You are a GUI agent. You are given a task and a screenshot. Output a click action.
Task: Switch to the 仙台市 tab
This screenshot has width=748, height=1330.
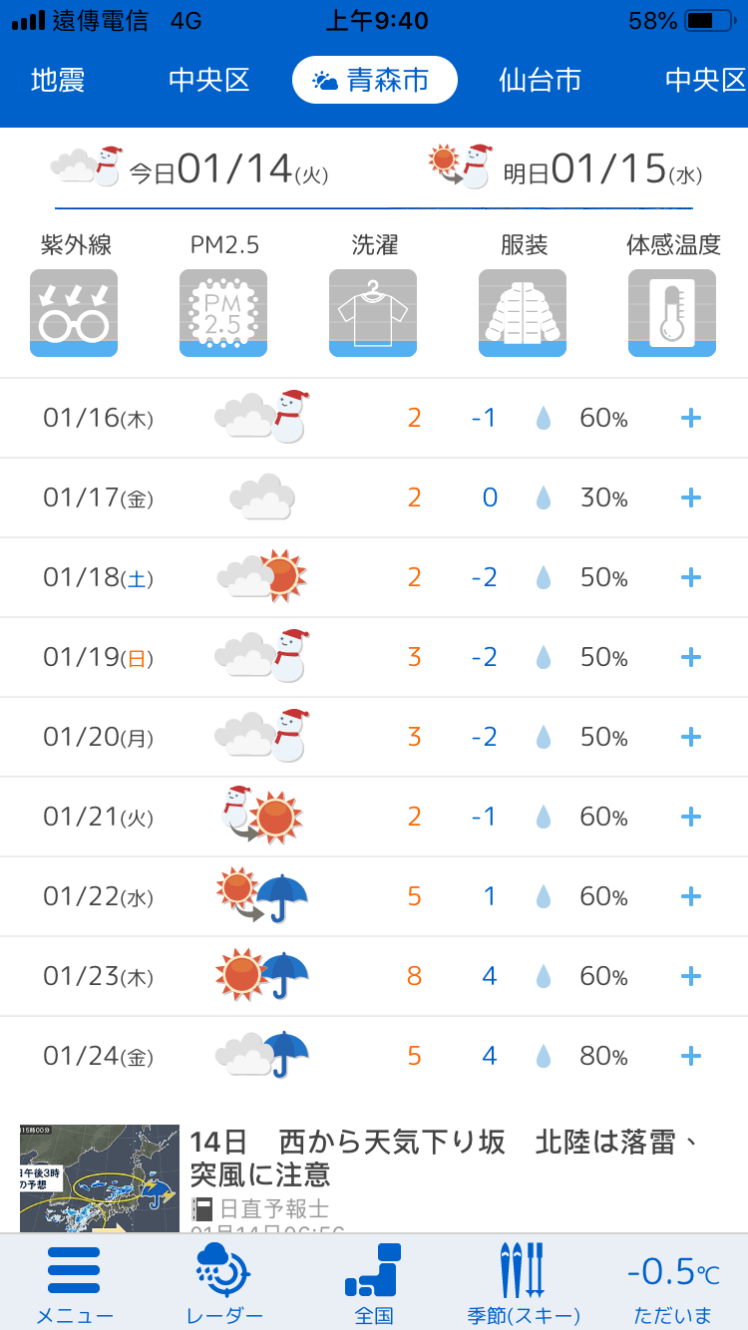[x=540, y=81]
